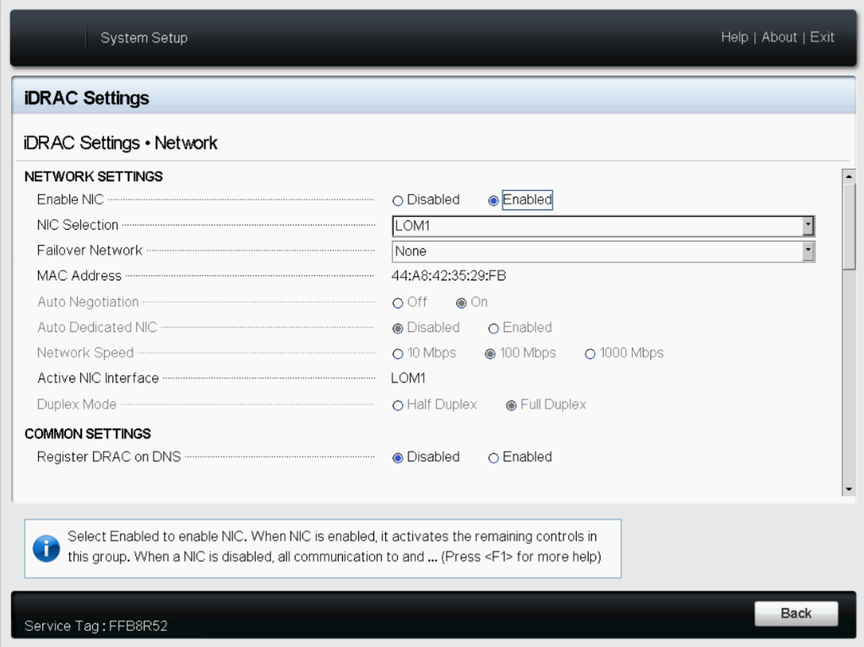
Task: Enable Auto Dedicated NIC option
Action: tap(494, 329)
